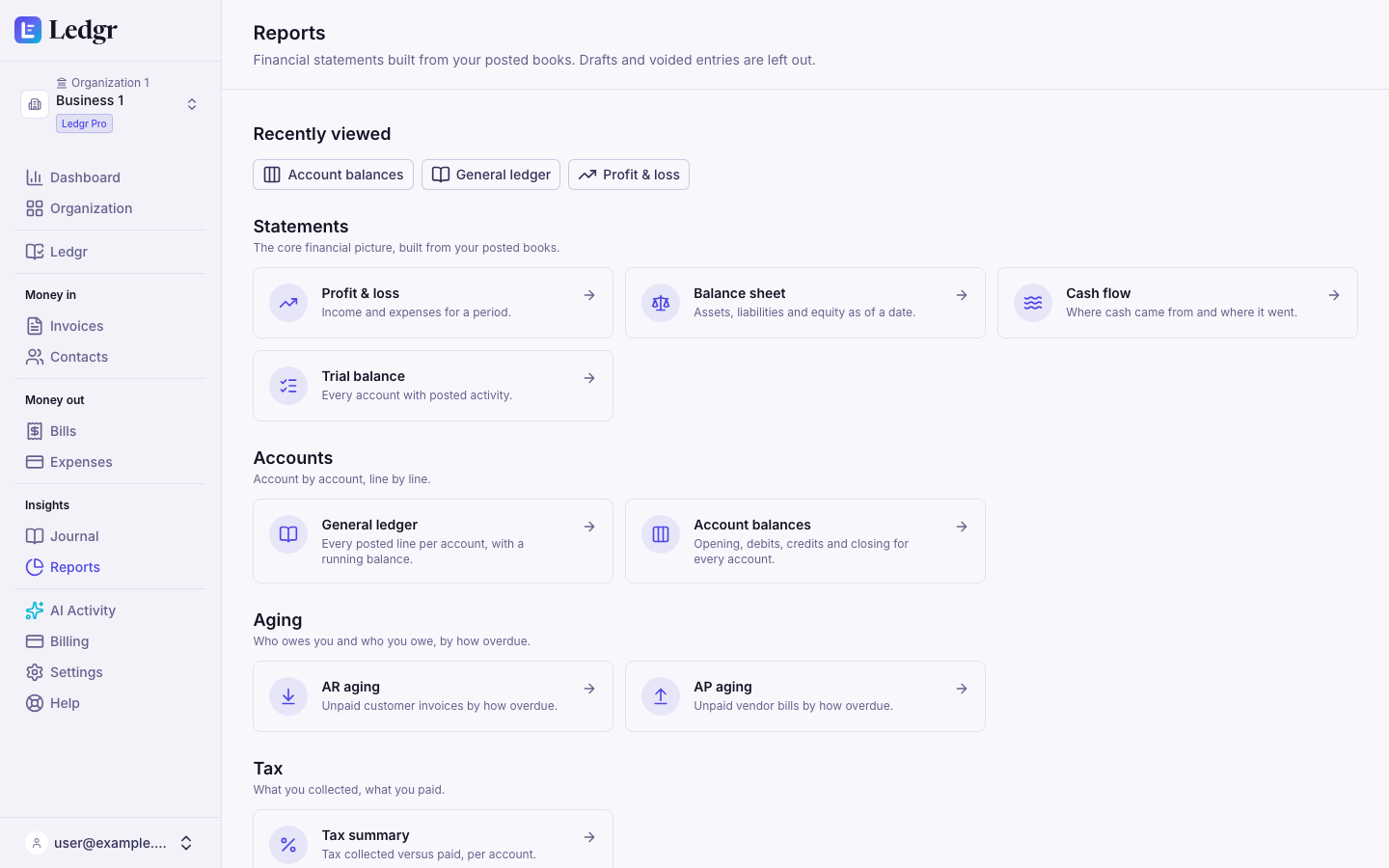Click 'Unpaid vendor bills by how overdue.' text
The image size is (1389, 868).
point(793,706)
